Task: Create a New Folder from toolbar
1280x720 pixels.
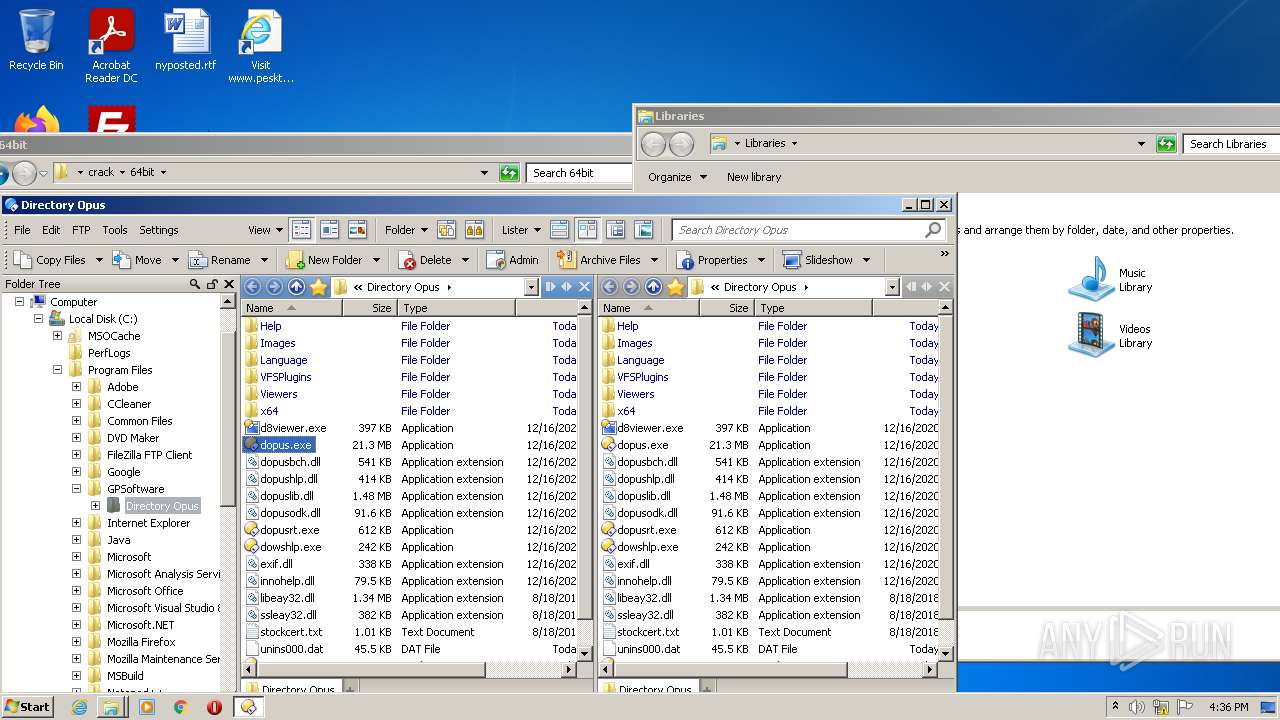Action: 325,260
